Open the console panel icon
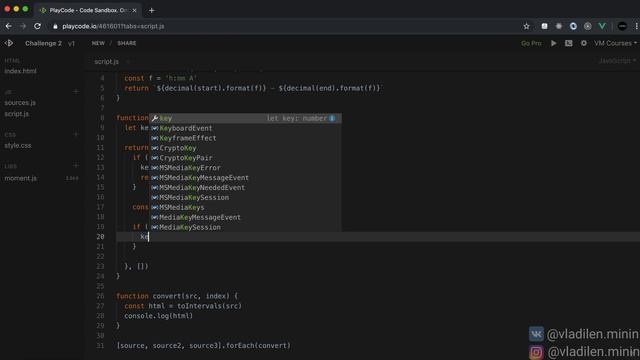 [x=569, y=43]
